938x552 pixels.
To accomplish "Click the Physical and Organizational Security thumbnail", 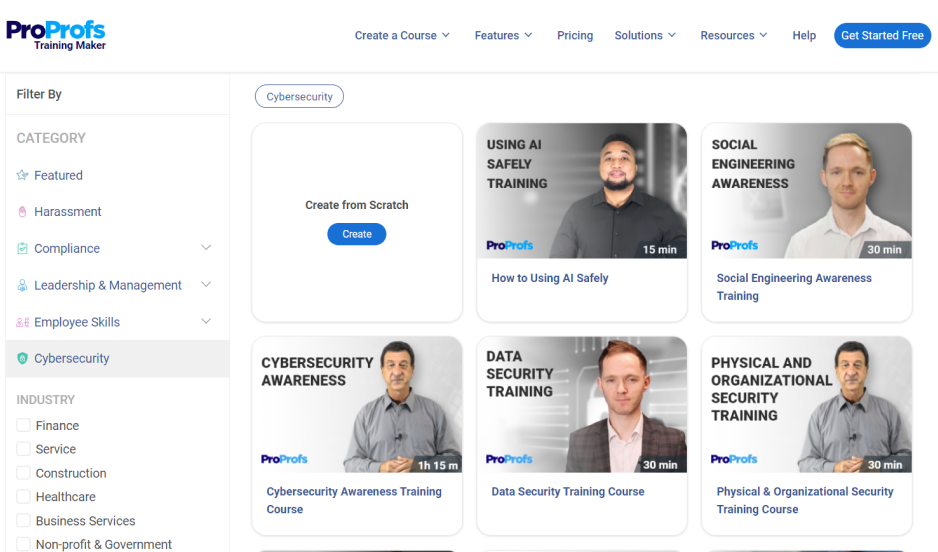I will click(x=806, y=405).
